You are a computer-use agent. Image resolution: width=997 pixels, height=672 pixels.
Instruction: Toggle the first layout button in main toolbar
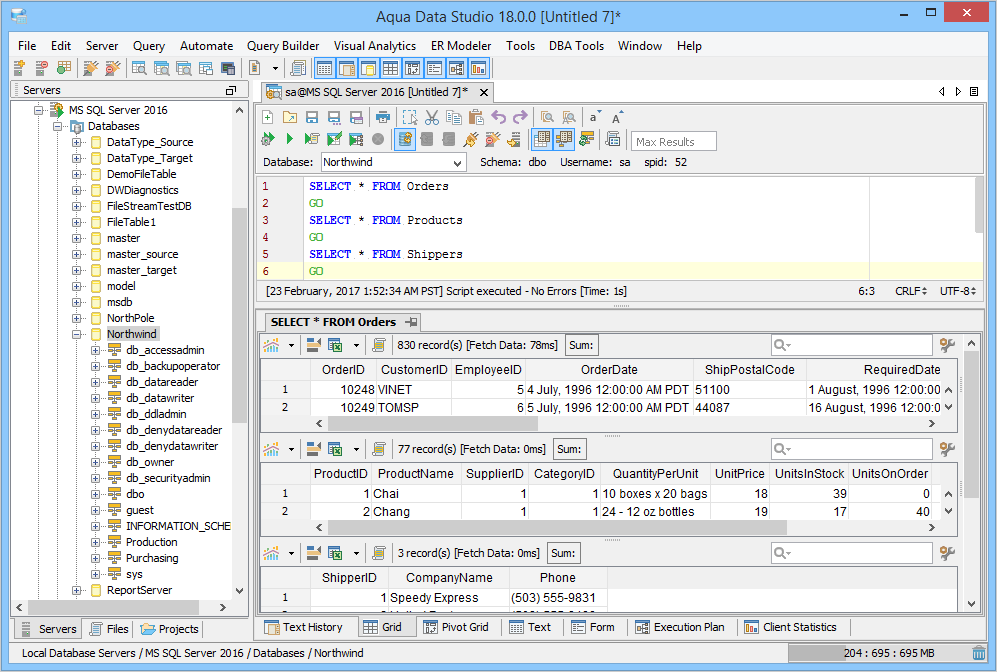click(324, 68)
